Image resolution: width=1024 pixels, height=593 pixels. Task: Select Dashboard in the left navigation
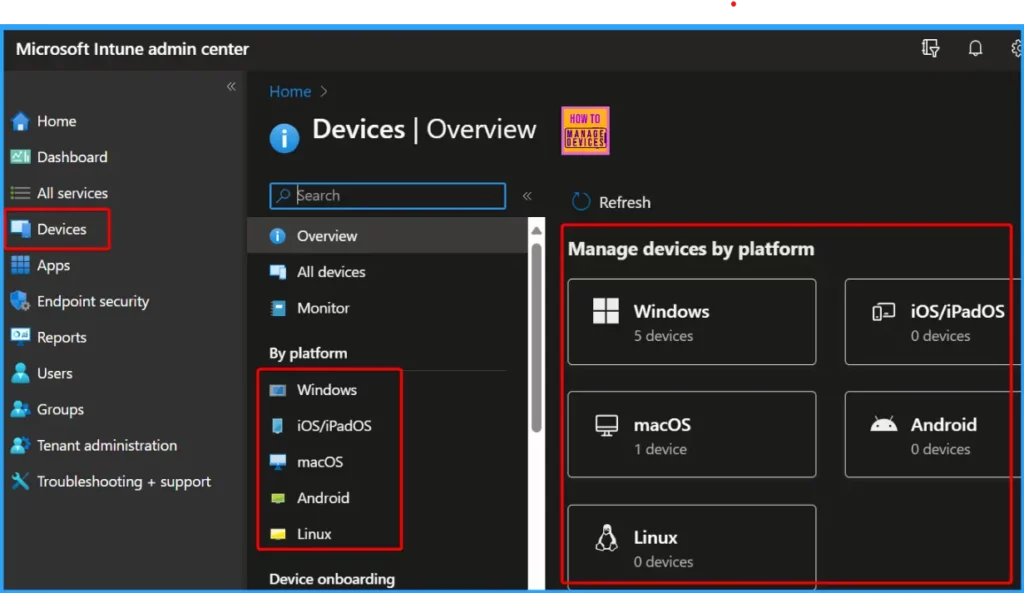(72, 157)
